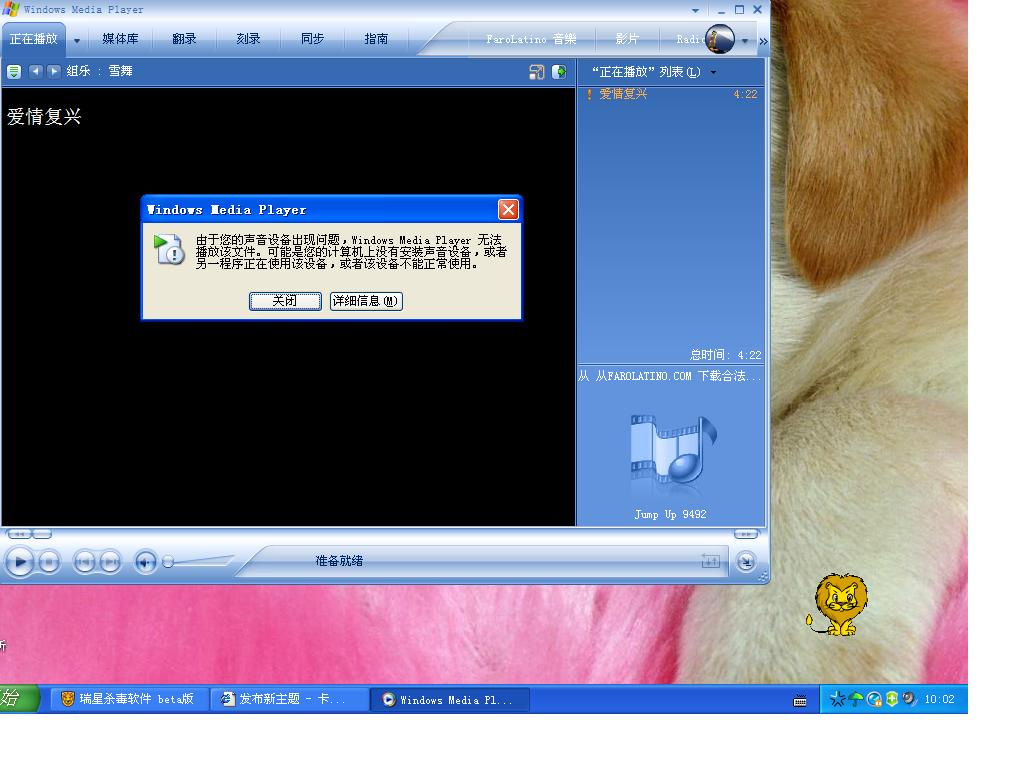The image size is (1024, 768).
Task: Click the Windows Media Player title icon
Action: 10,9
